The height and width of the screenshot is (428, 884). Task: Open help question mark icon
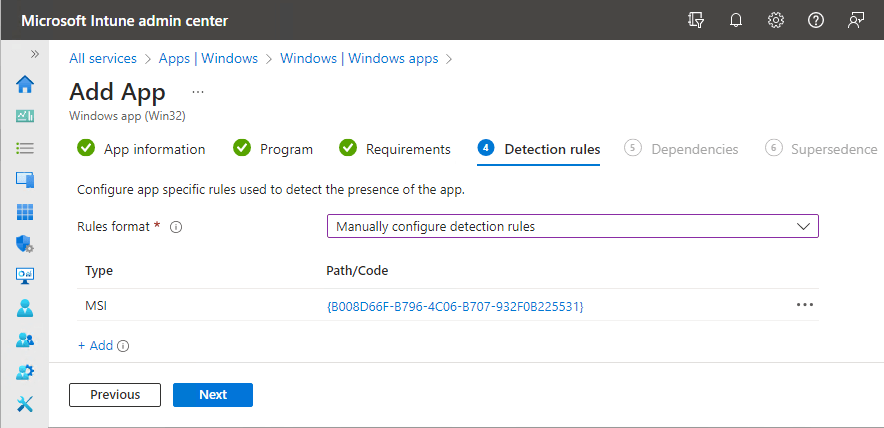tap(816, 21)
